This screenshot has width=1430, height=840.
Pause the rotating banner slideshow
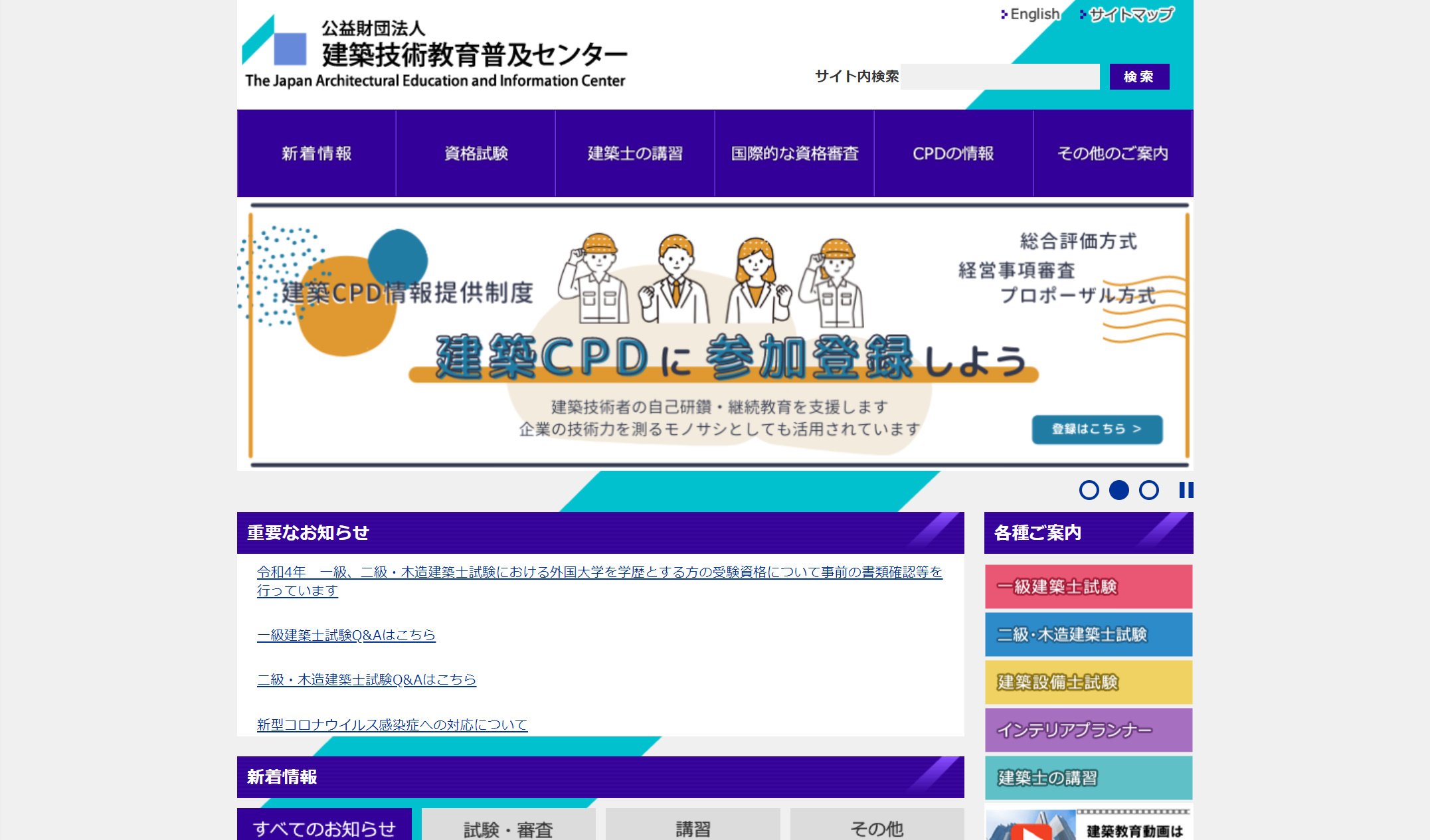click(1185, 491)
